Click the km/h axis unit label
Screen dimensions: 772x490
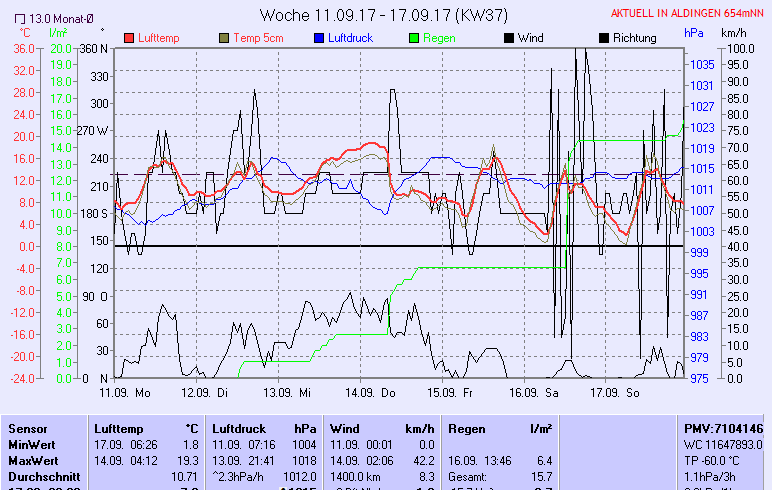(x=734, y=33)
